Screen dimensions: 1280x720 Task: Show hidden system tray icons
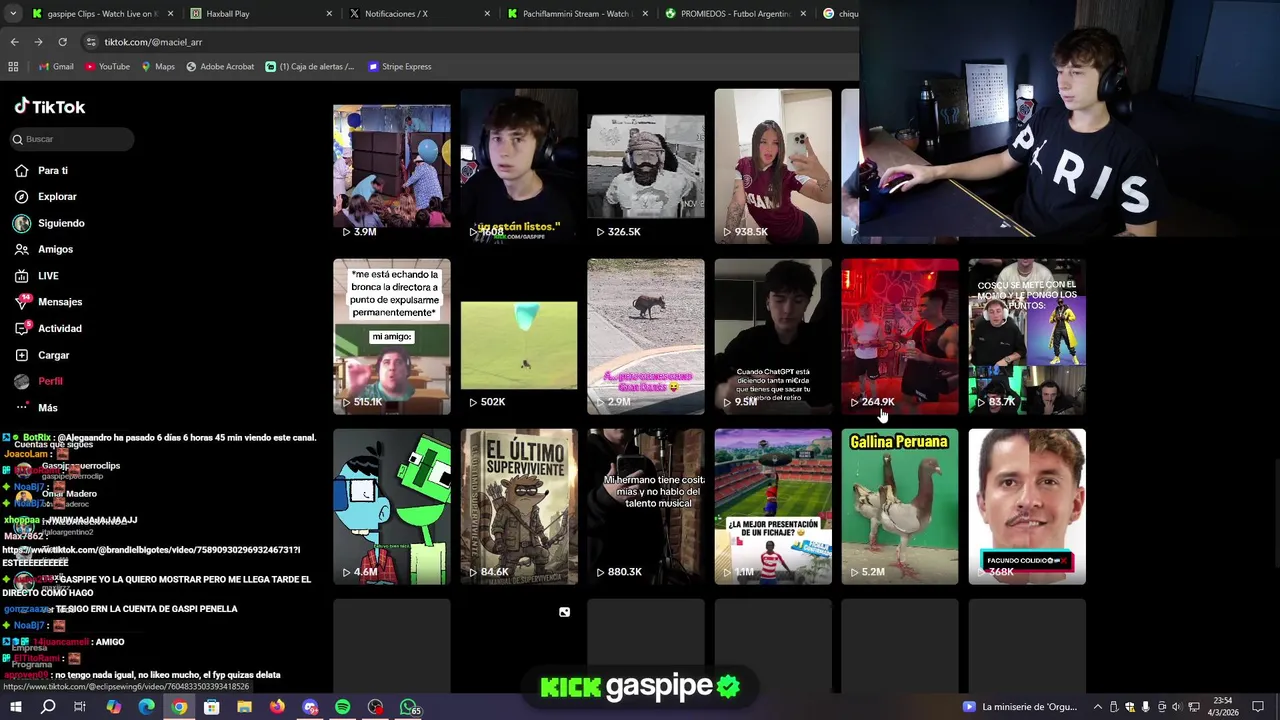pos(1097,707)
